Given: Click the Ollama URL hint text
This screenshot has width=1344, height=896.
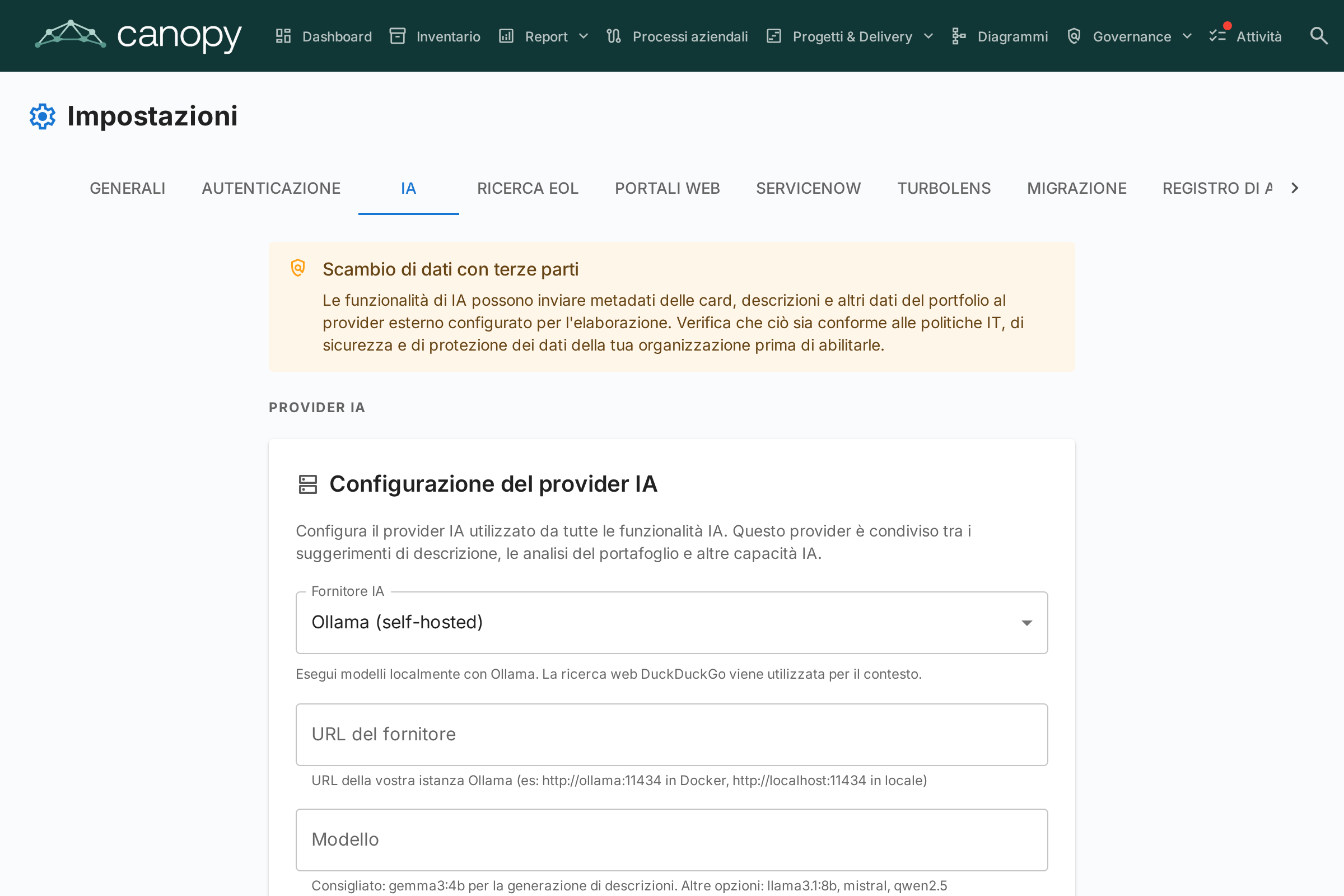Looking at the screenshot, I should pos(619,781).
